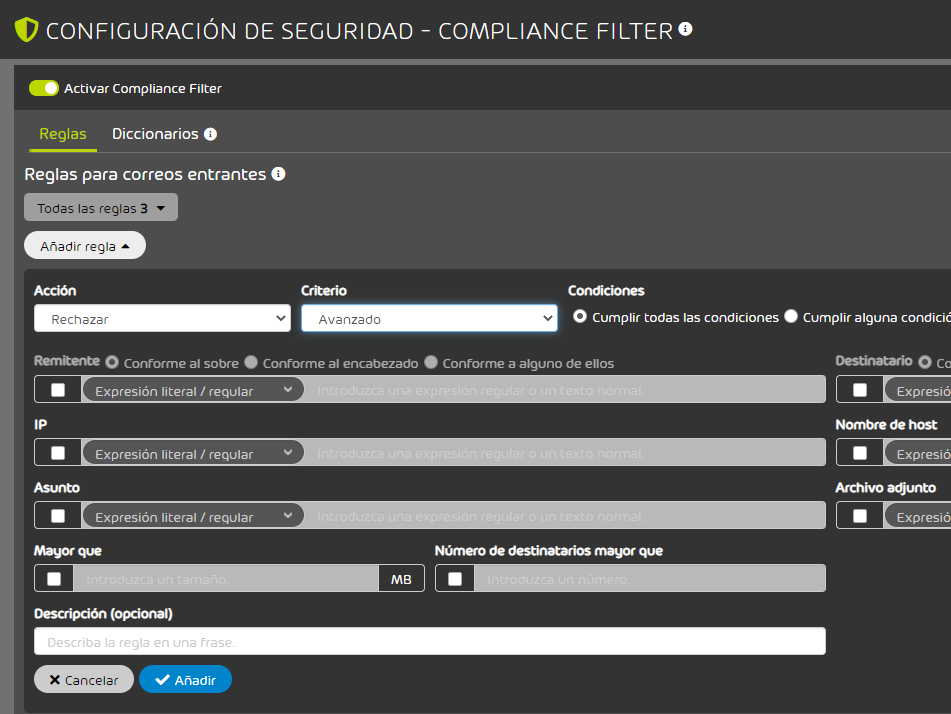Enable the Remitente condition checkbox

coord(58,390)
